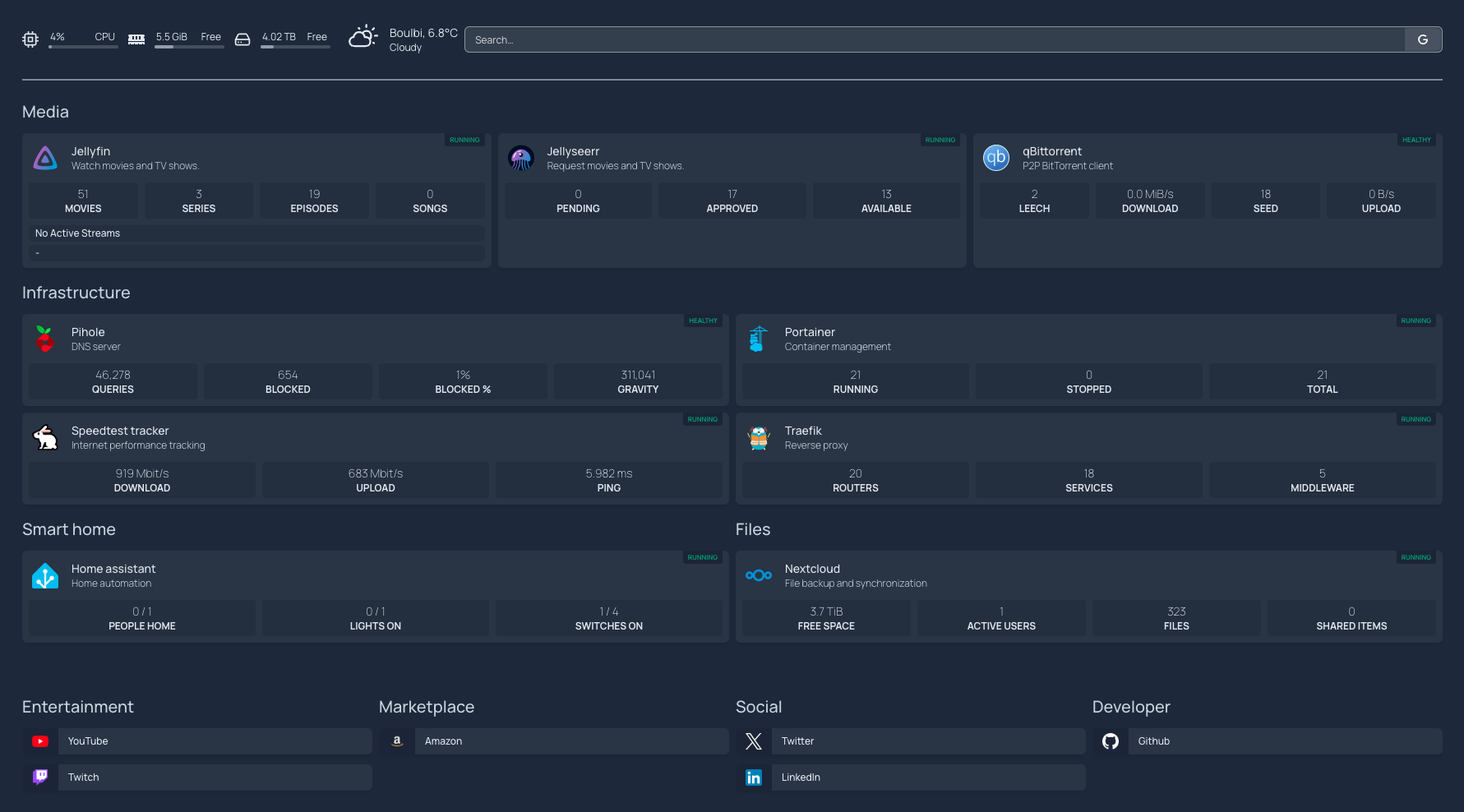Click the 4.02 TB disk usage bar
The image size is (1464, 812).
[x=295, y=47]
